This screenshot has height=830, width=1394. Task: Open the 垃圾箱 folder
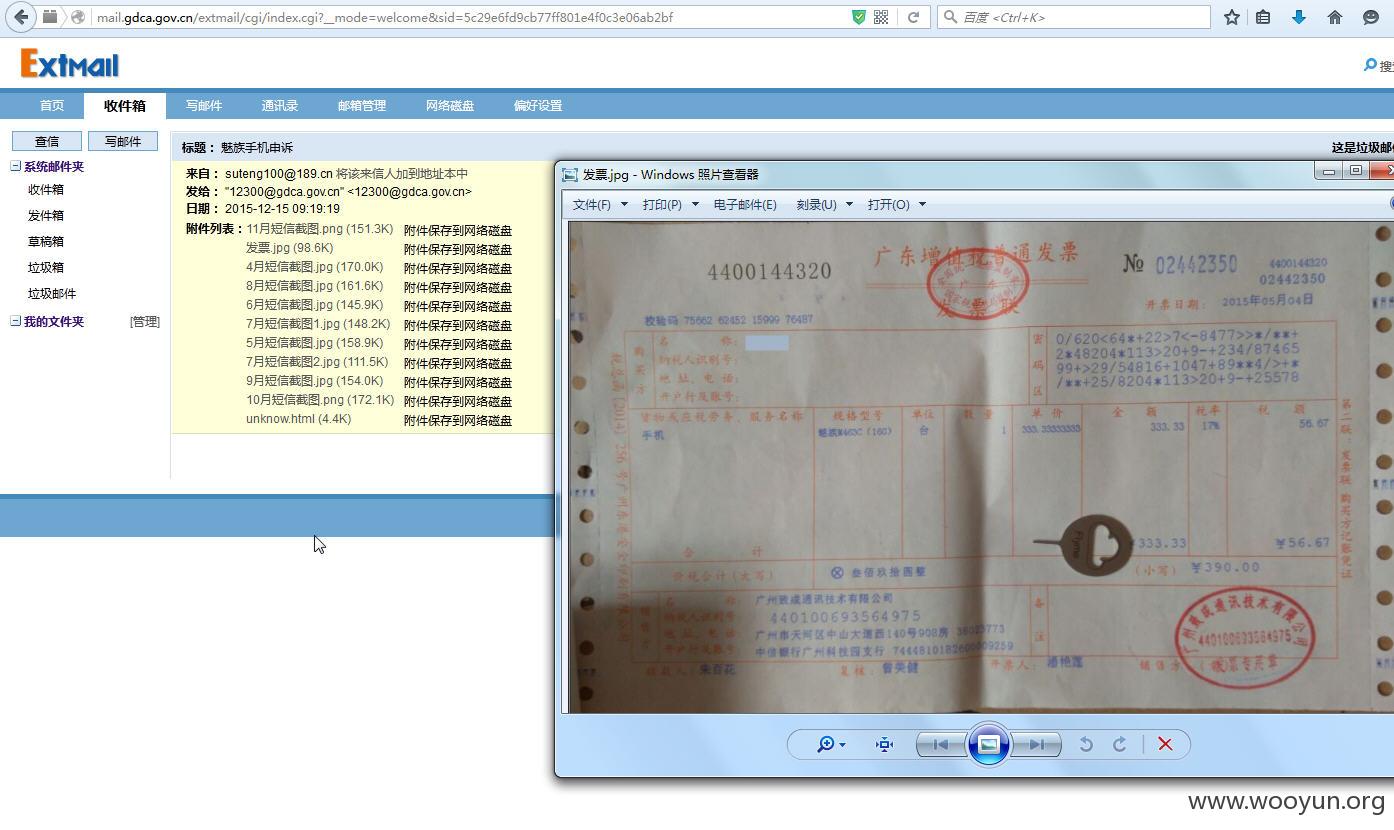pyautogui.click(x=46, y=267)
